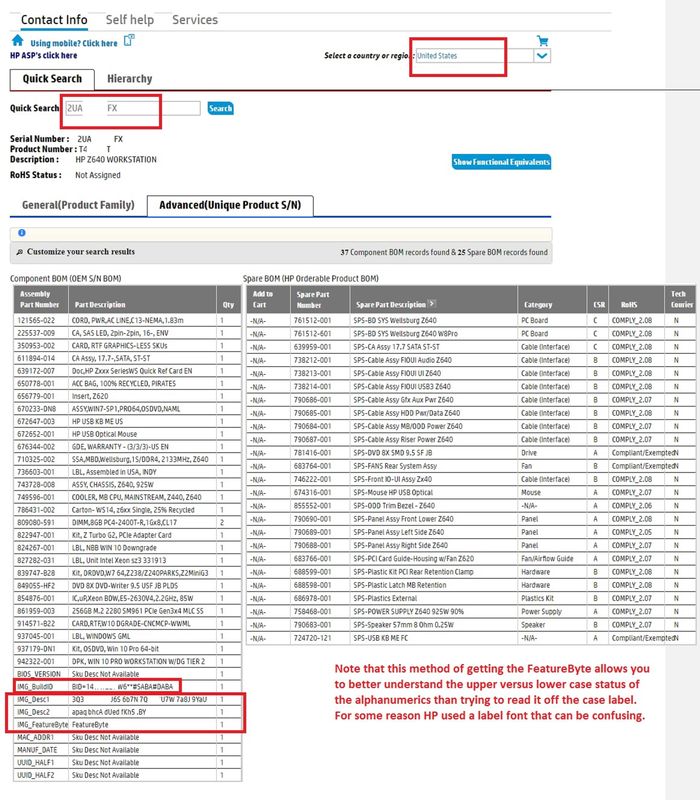Select assembly part 854876-001 row

coord(128,598)
